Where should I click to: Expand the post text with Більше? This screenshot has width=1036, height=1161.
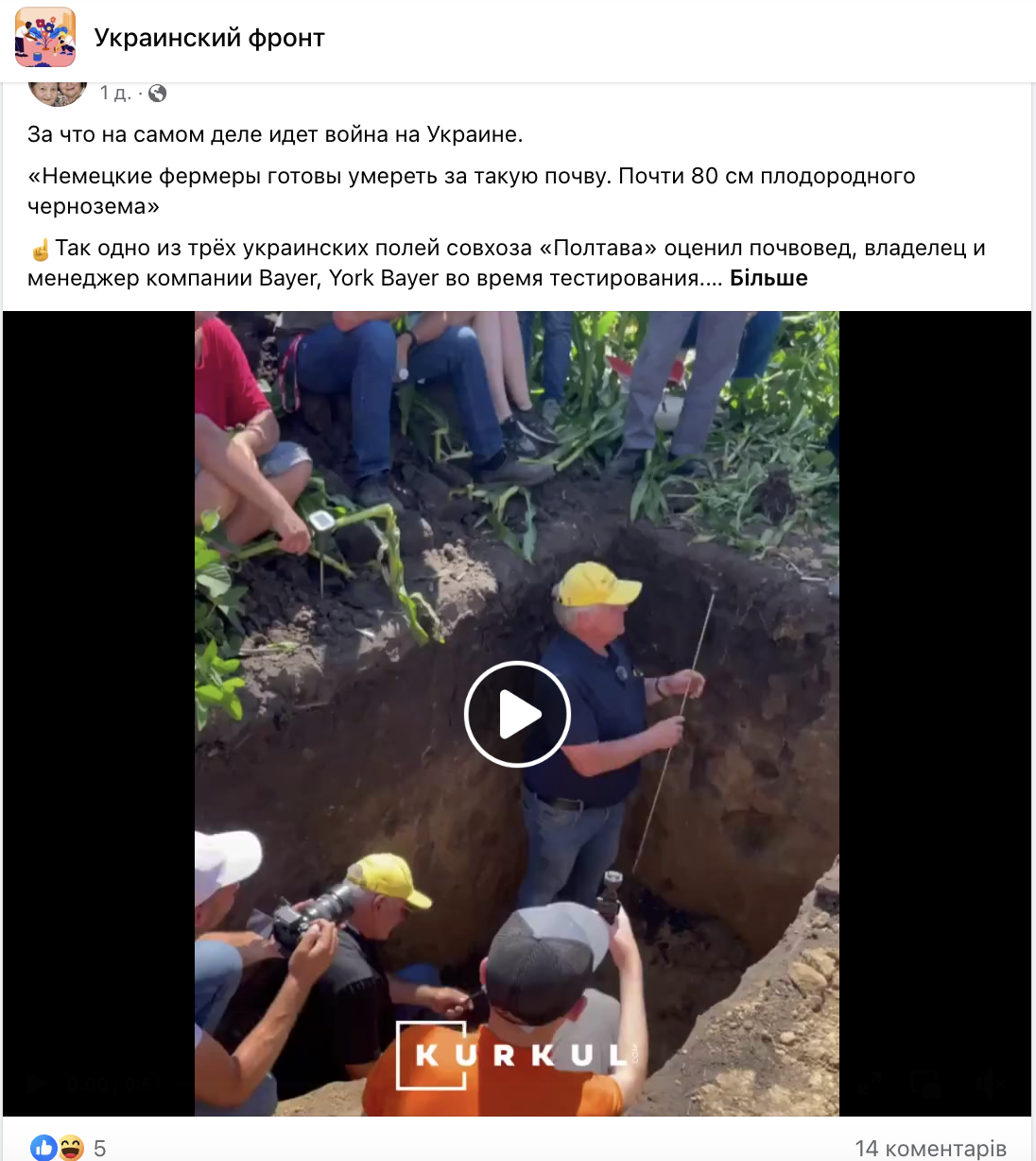[x=768, y=278]
